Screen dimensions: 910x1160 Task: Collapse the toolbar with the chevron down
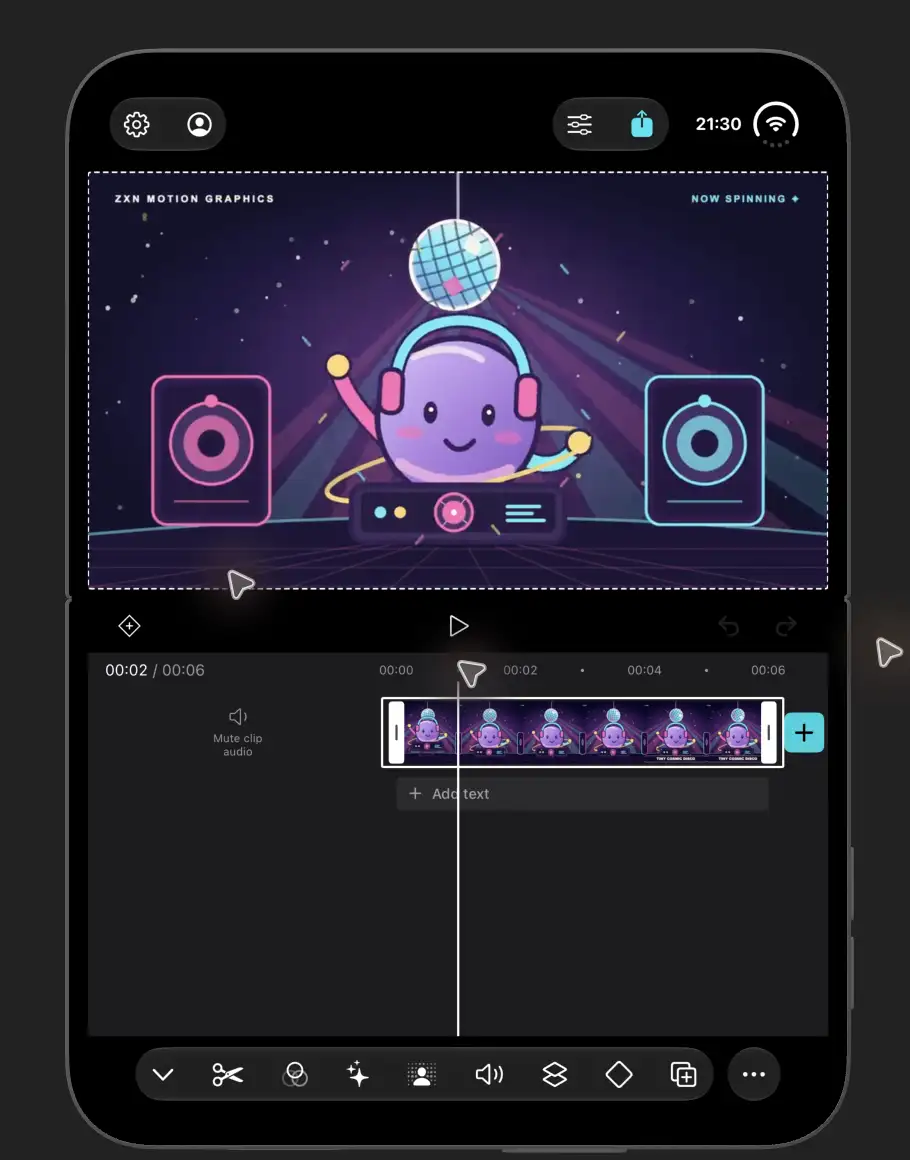163,1074
